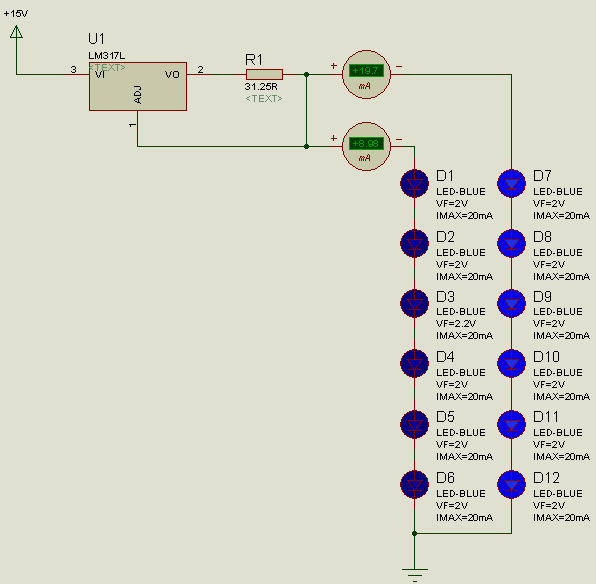Select LED D12 diode symbol
The height and width of the screenshot is (584, 596).
click(x=511, y=485)
